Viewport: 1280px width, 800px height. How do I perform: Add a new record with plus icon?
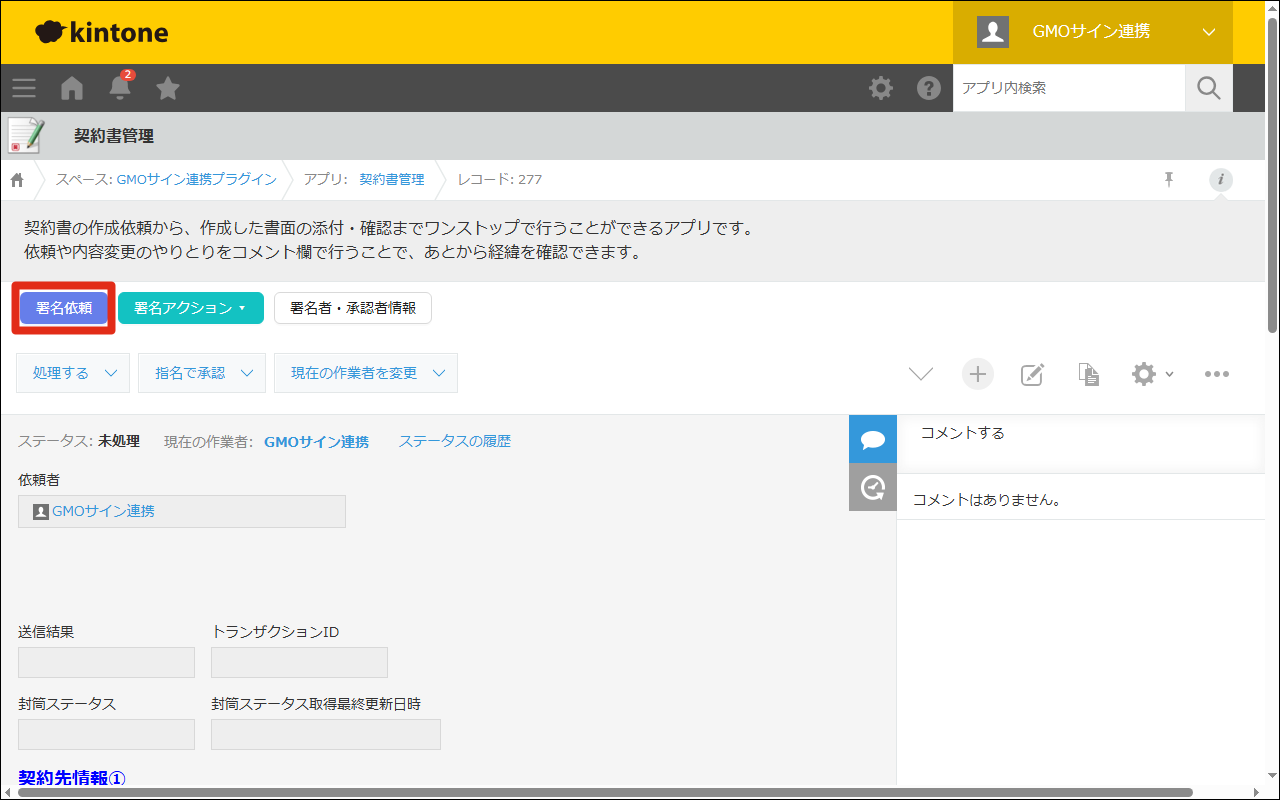[x=978, y=374]
